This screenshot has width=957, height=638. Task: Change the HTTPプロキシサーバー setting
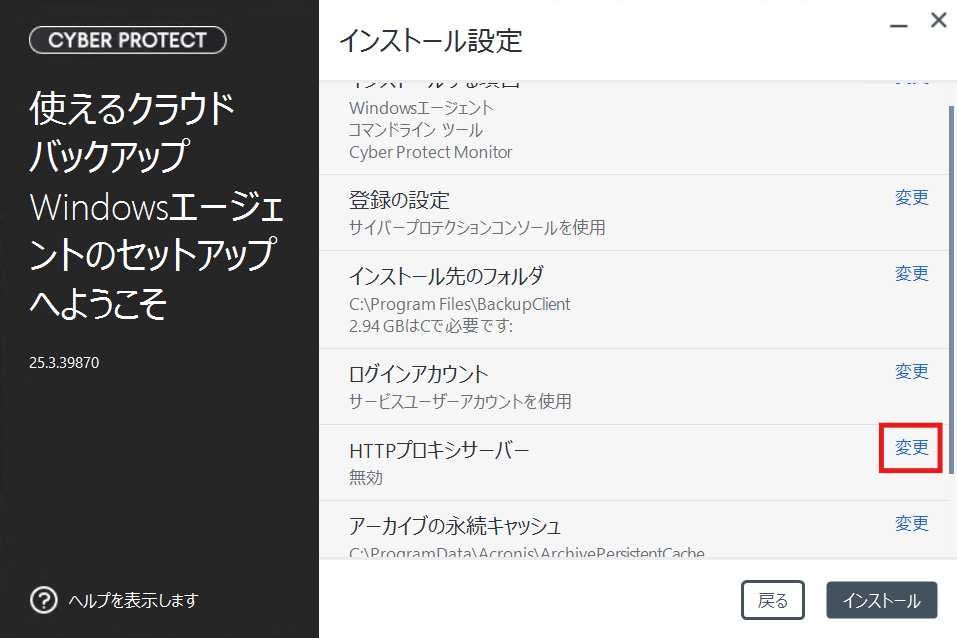pyautogui.click(x=911, y=448)
